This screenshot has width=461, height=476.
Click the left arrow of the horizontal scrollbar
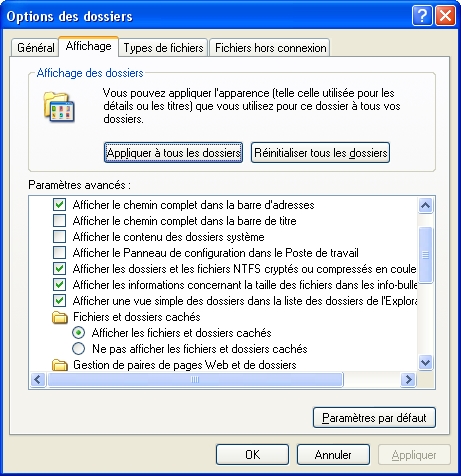pyautogui.click(x=38, y=379)
